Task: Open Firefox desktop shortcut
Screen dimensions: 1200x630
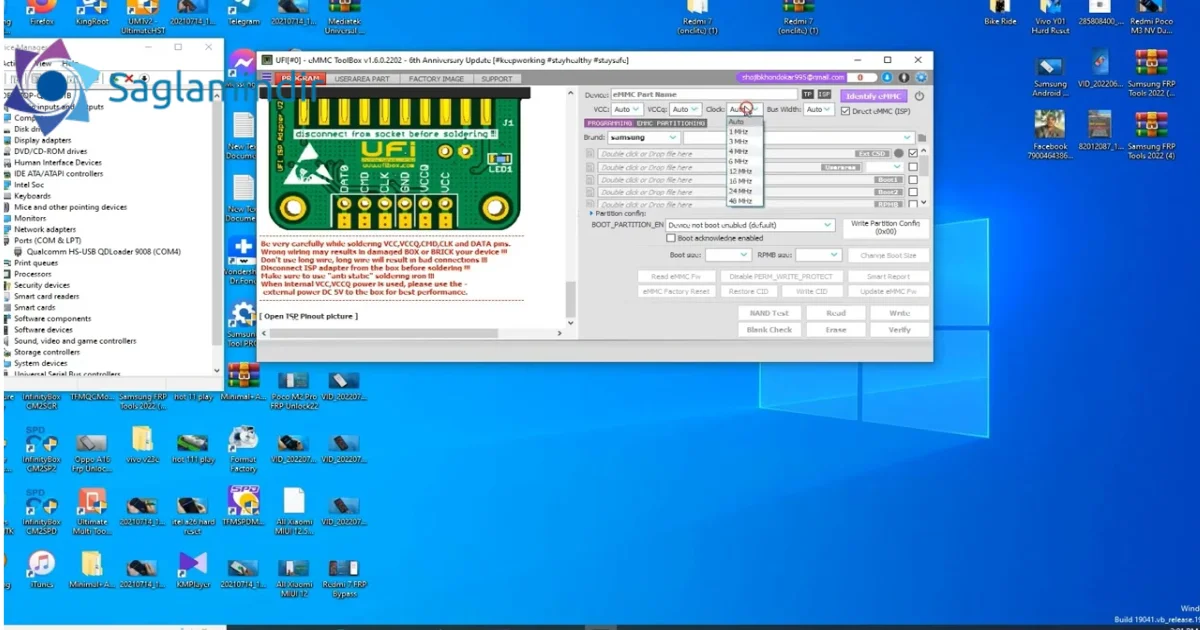Action: pos(42,13)
